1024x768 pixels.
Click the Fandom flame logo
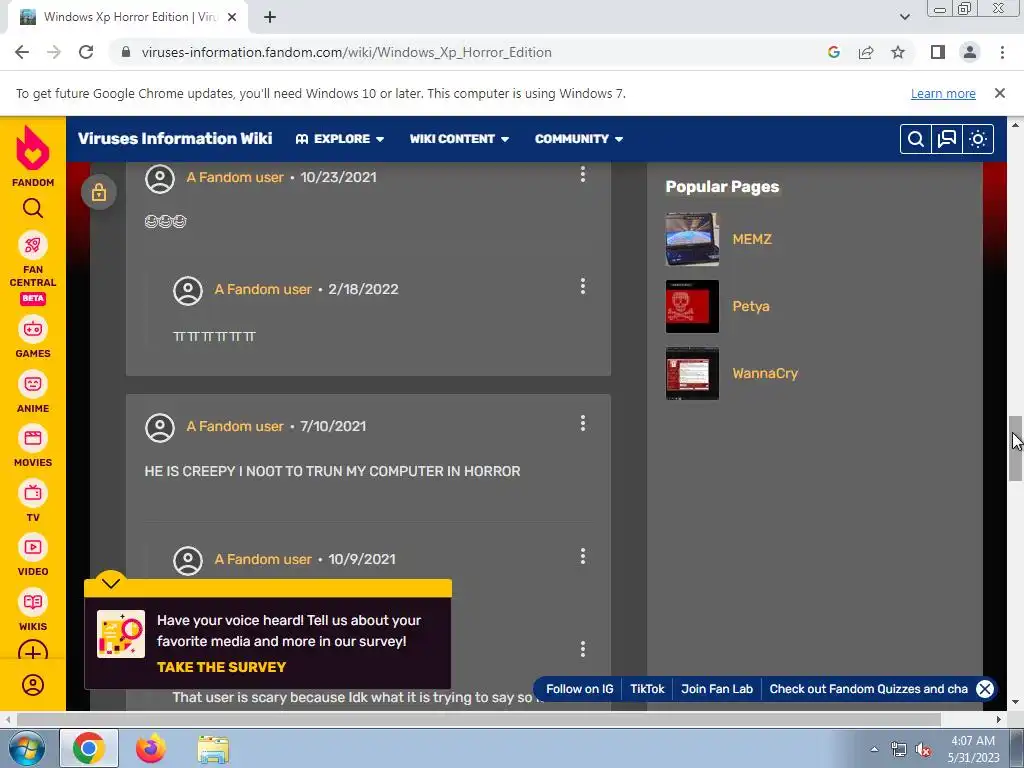click(x=33, y=148)
